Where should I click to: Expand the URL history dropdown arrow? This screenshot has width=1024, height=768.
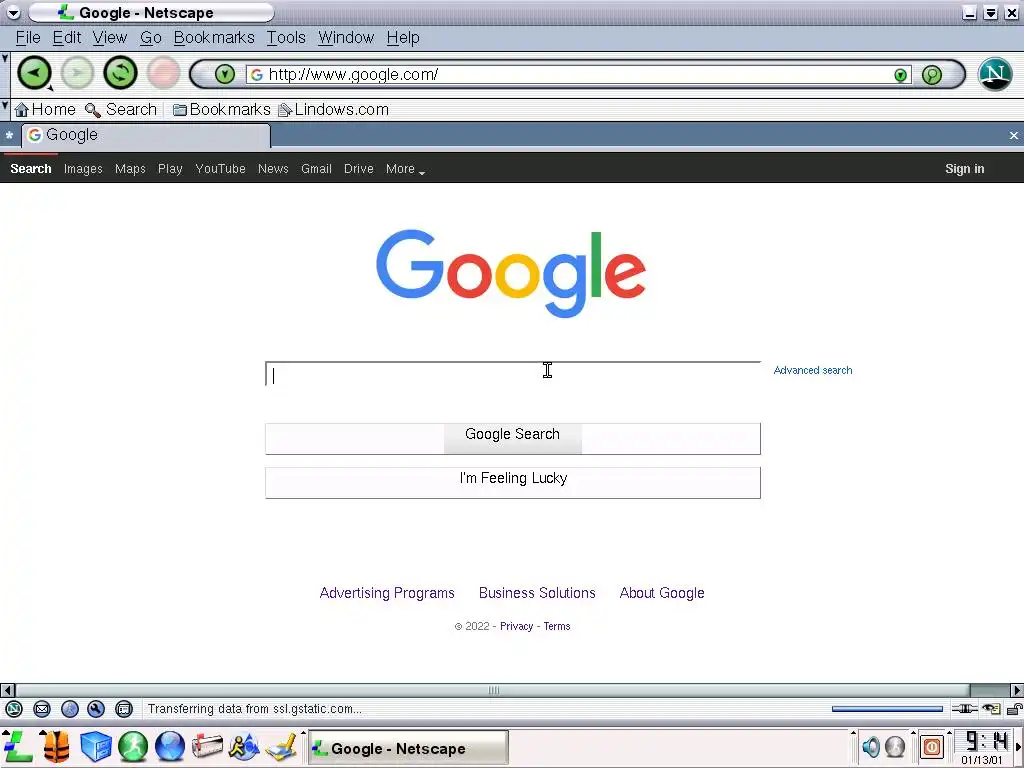coord(901,75)
